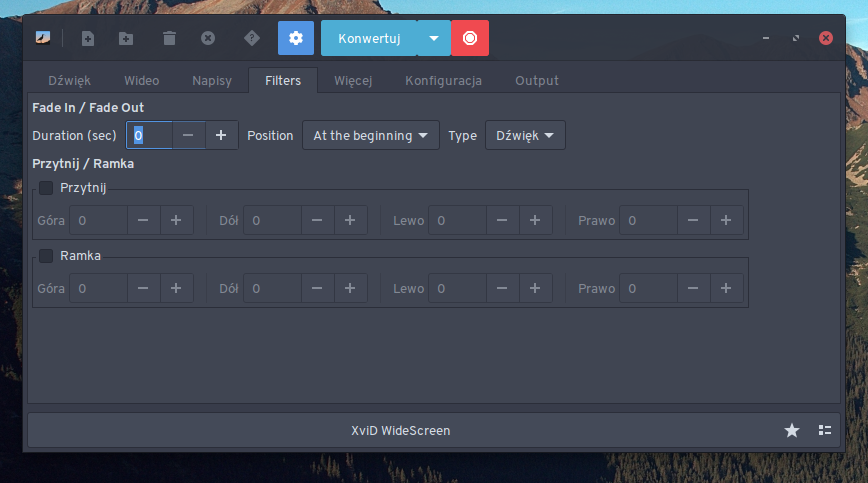Open the Output tab
The height and width of the screenshot is (483, 868).
click(x=537, y=81)
